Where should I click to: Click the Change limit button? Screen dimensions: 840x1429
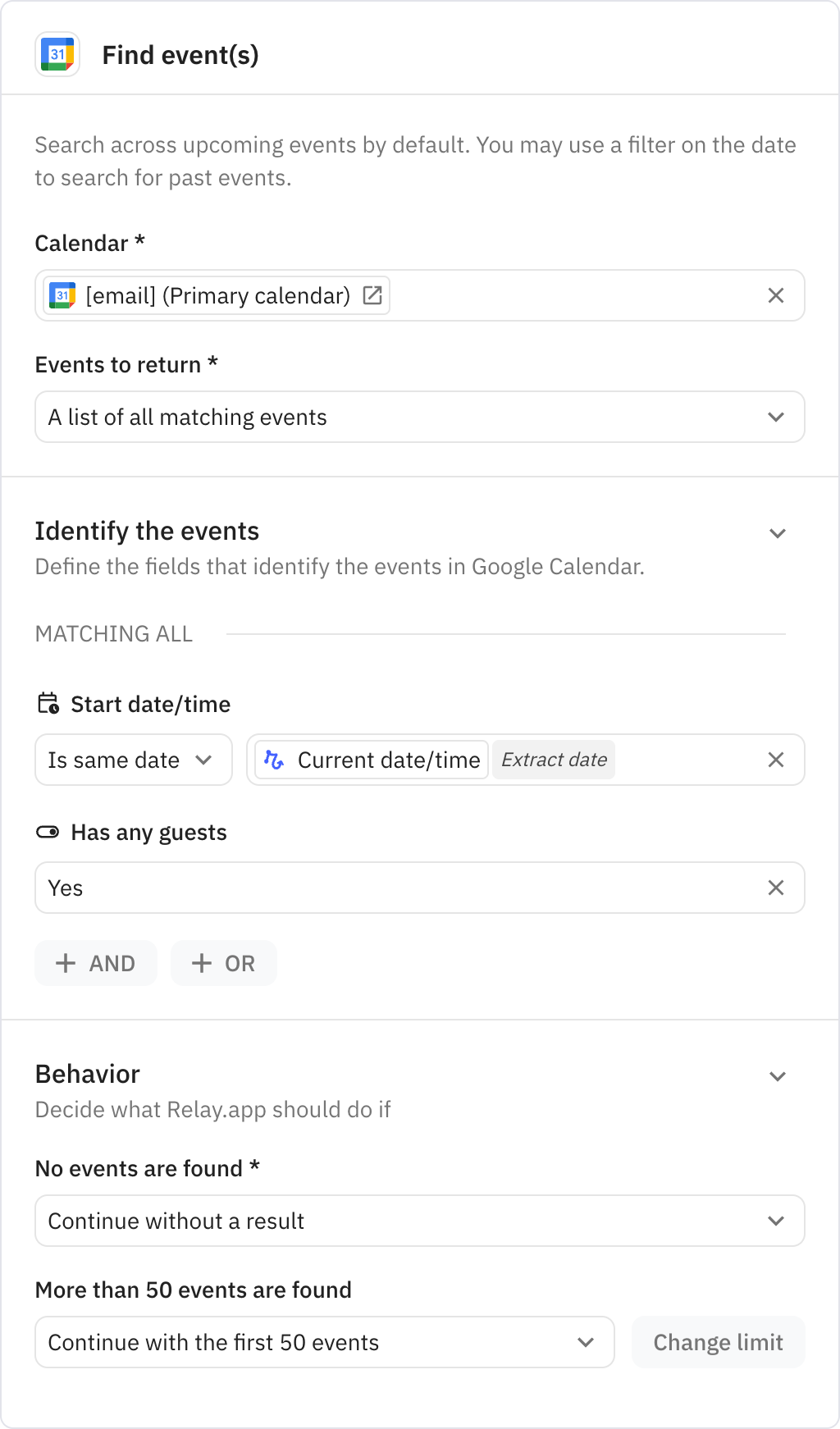pyautogui.click(x=718, y=1342)
